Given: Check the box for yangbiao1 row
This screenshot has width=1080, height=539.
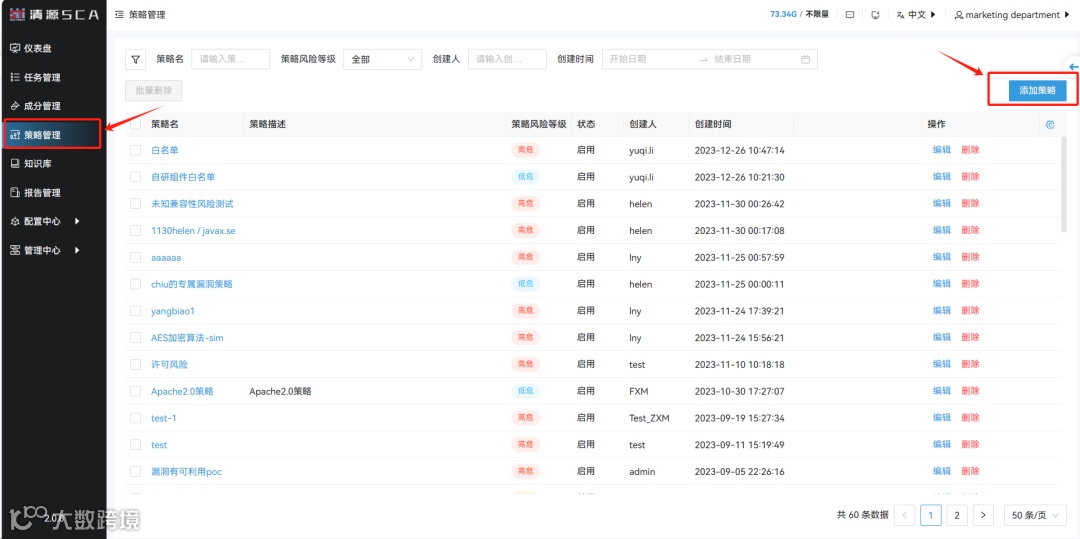Looking at the screenshot, I should click(136, 311).
